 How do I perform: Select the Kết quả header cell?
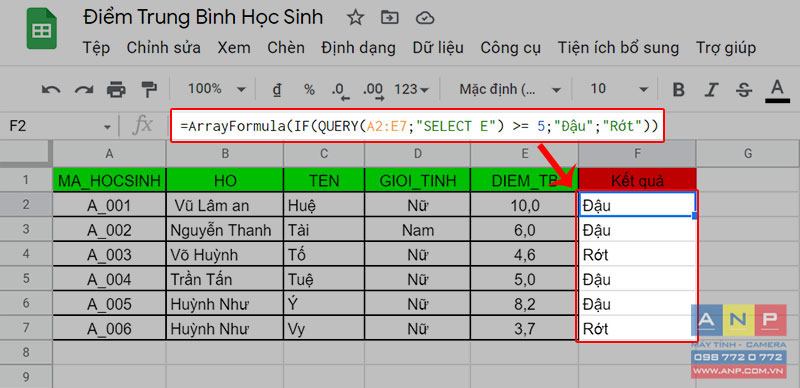tap(637, 180)
